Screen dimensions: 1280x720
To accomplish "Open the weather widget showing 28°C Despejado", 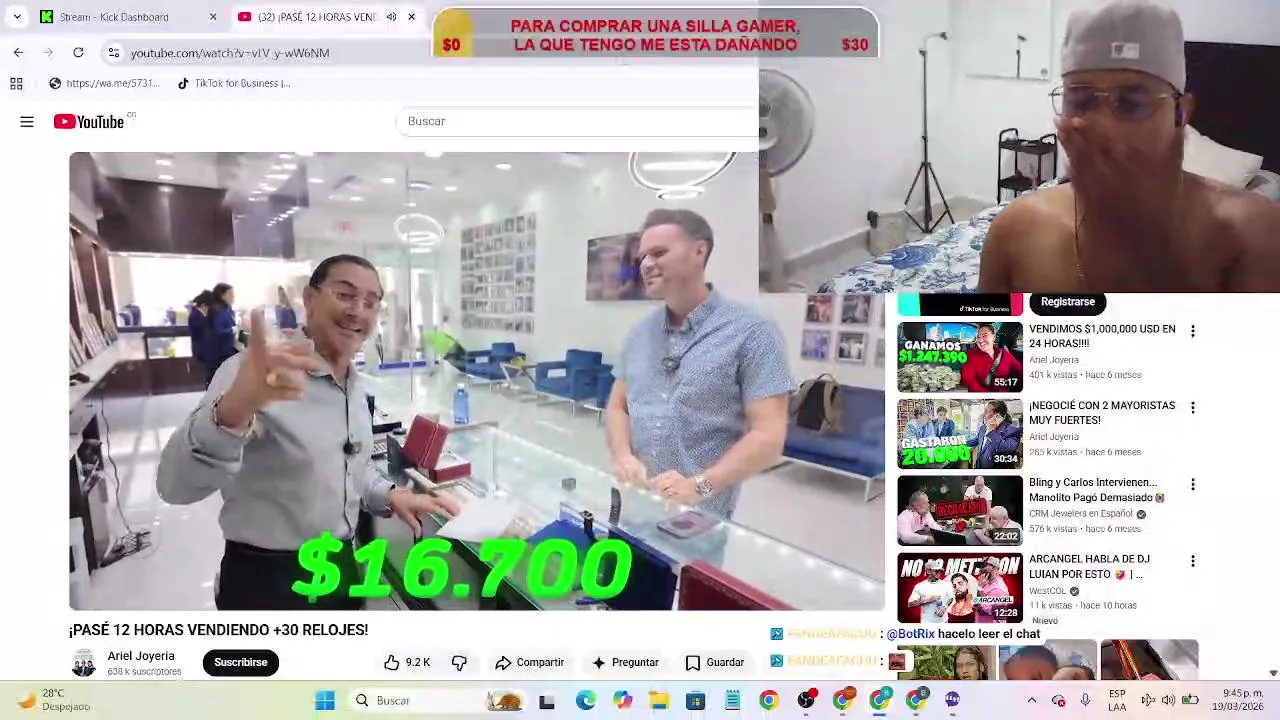I will pyautogui.click(x=55, y=700).
